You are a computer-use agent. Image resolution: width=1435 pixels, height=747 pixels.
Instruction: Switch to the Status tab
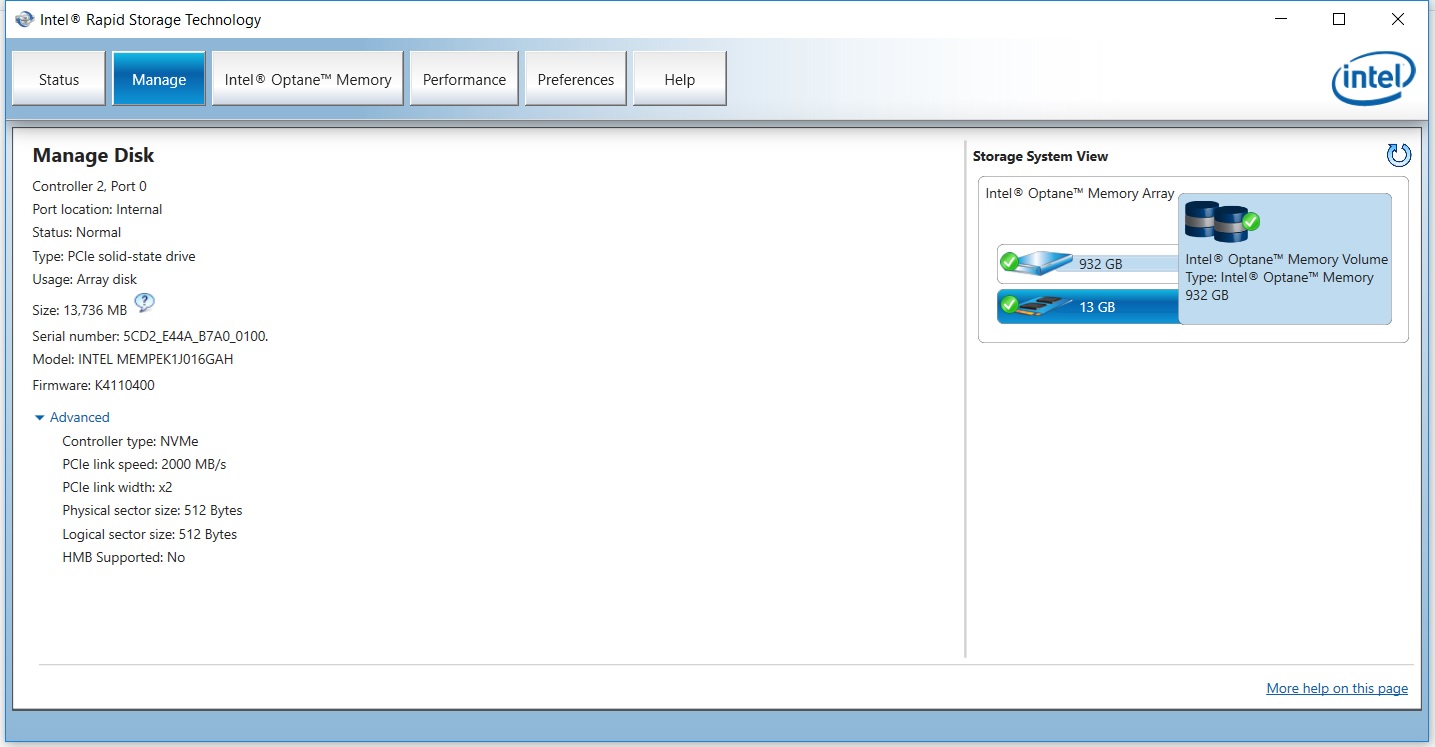pyautogui.click(x=59, y=79)
